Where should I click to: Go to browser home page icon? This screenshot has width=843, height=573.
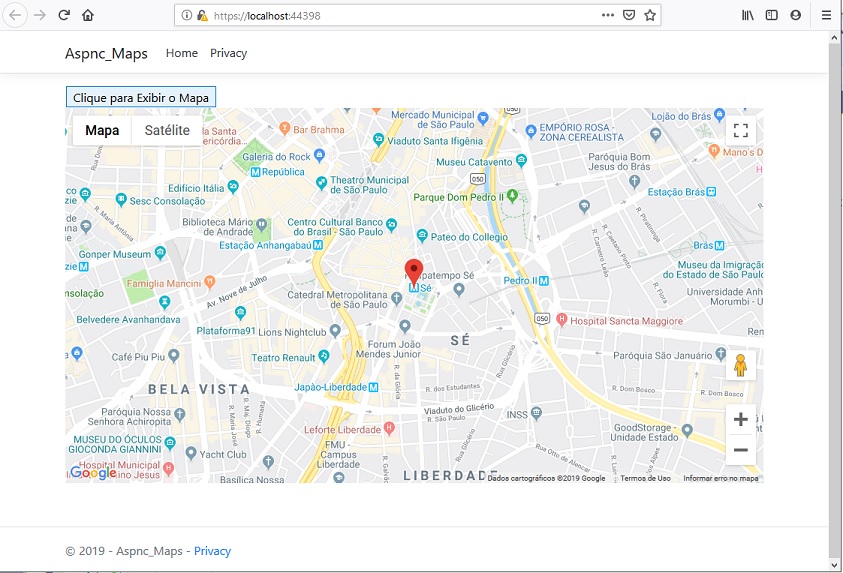88,15
